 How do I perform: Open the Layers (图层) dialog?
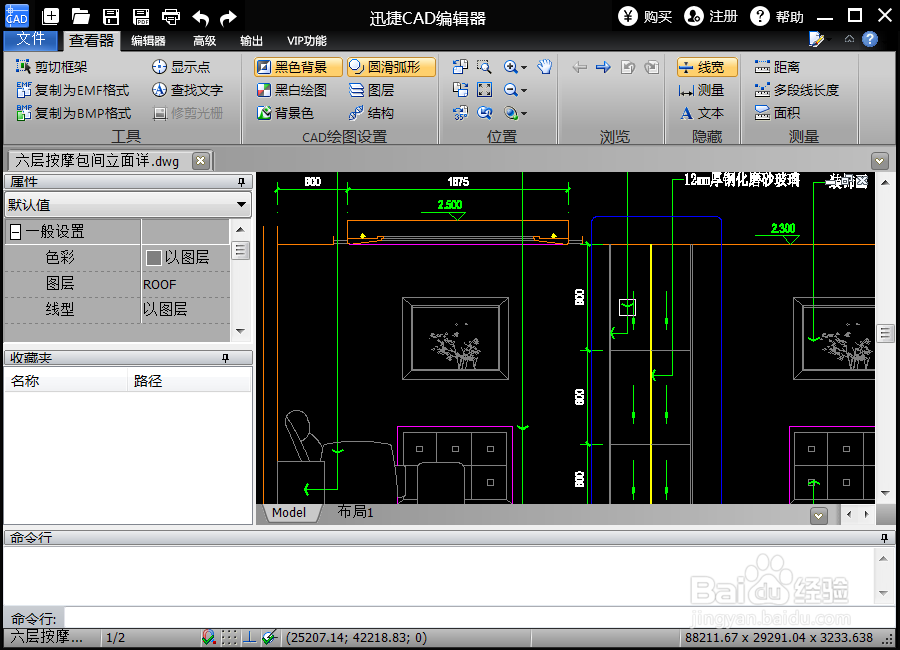(x=371, y=90)
